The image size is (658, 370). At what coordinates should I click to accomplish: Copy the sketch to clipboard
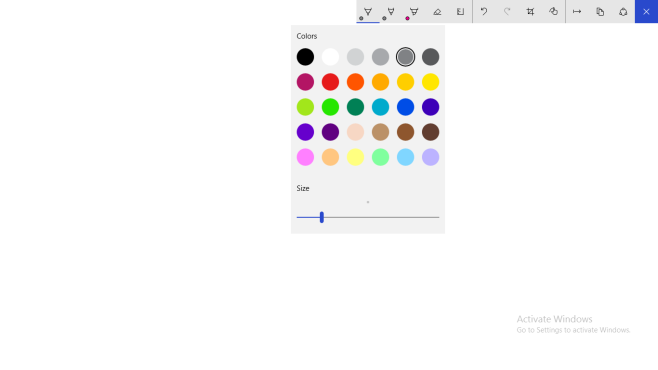click(x=600, y=12)
